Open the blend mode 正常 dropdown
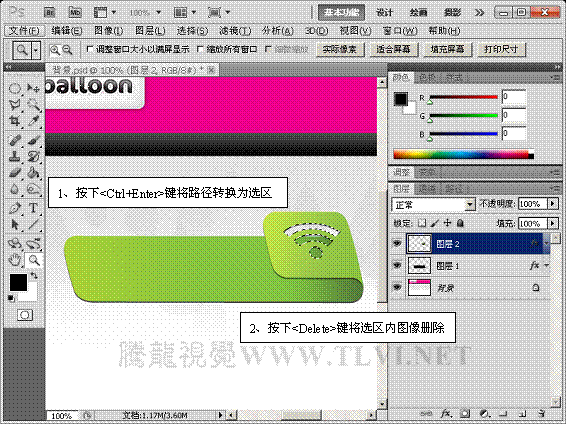This screenshot has height=424, width=566. 434,205
